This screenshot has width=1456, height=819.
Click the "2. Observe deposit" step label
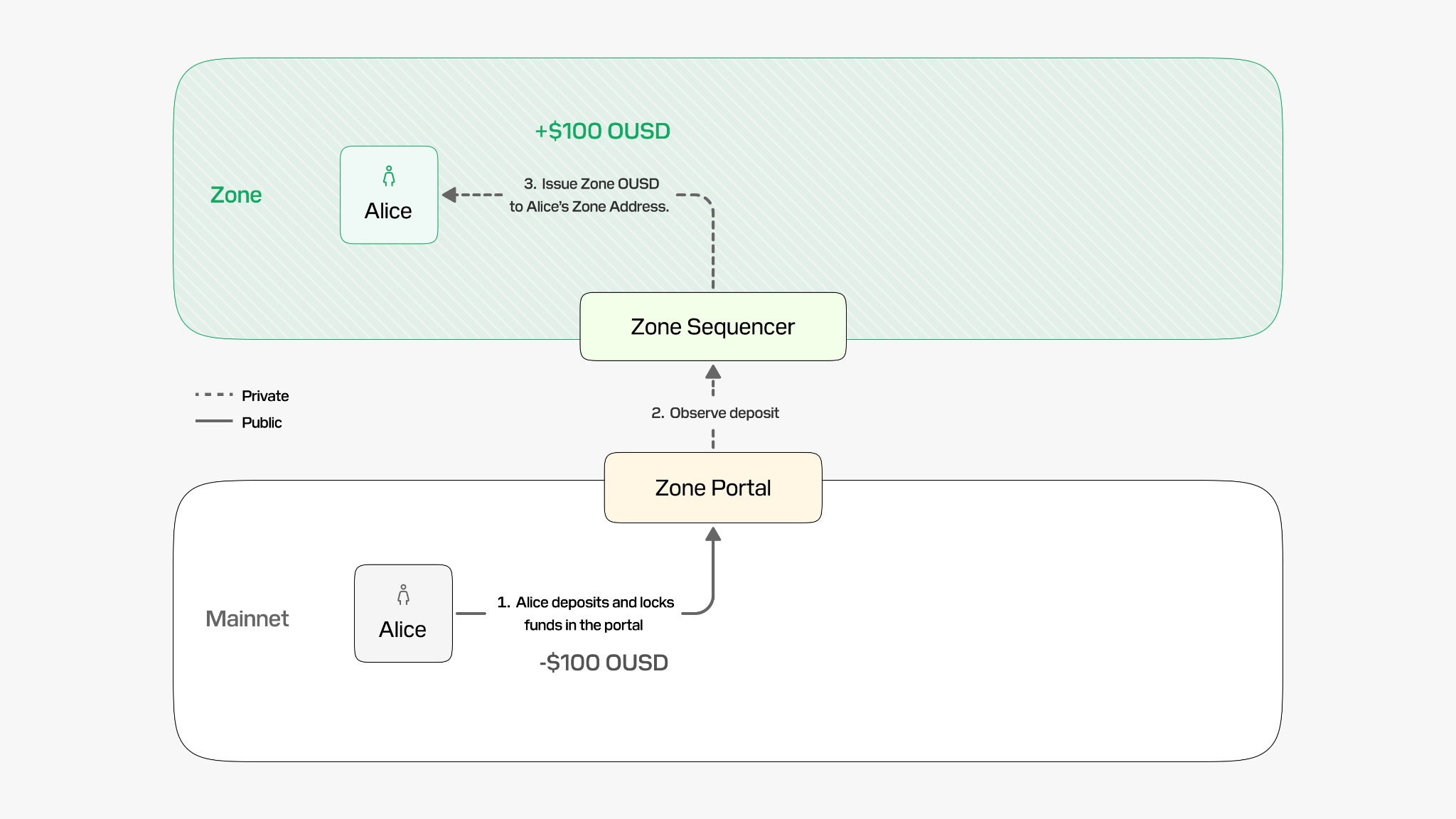click(x=715, y=413)
